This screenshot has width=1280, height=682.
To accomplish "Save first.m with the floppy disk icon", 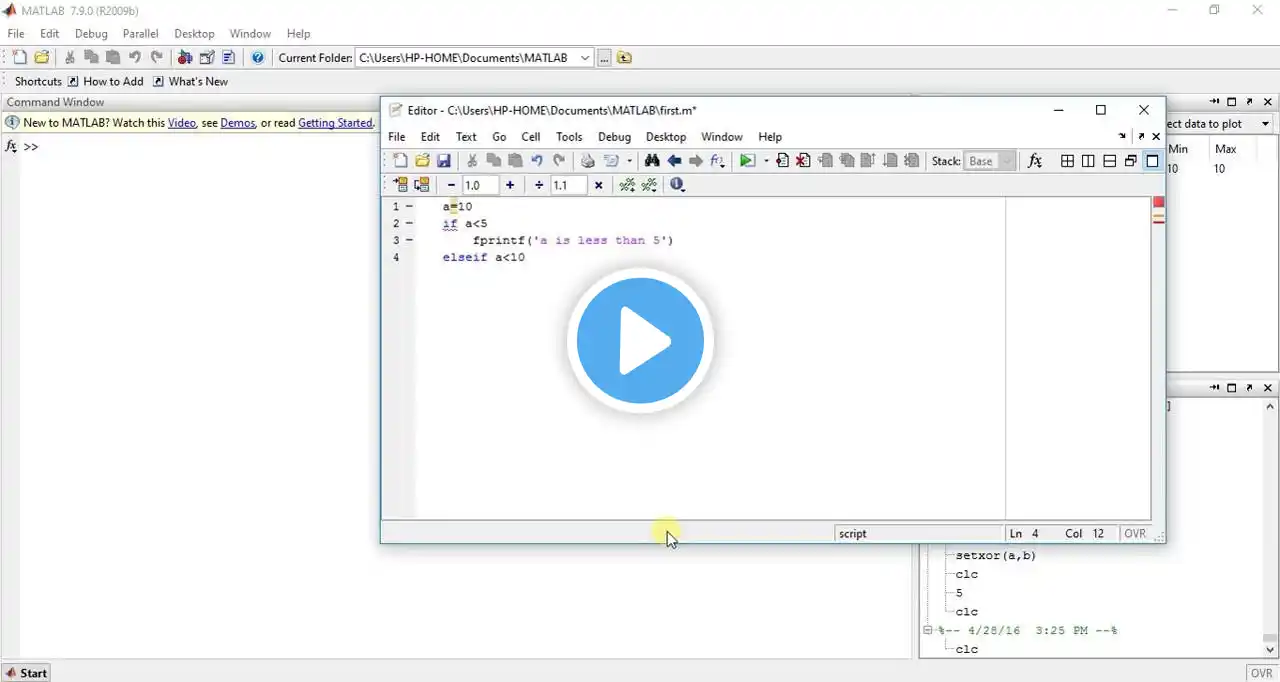I will [444, 161].
